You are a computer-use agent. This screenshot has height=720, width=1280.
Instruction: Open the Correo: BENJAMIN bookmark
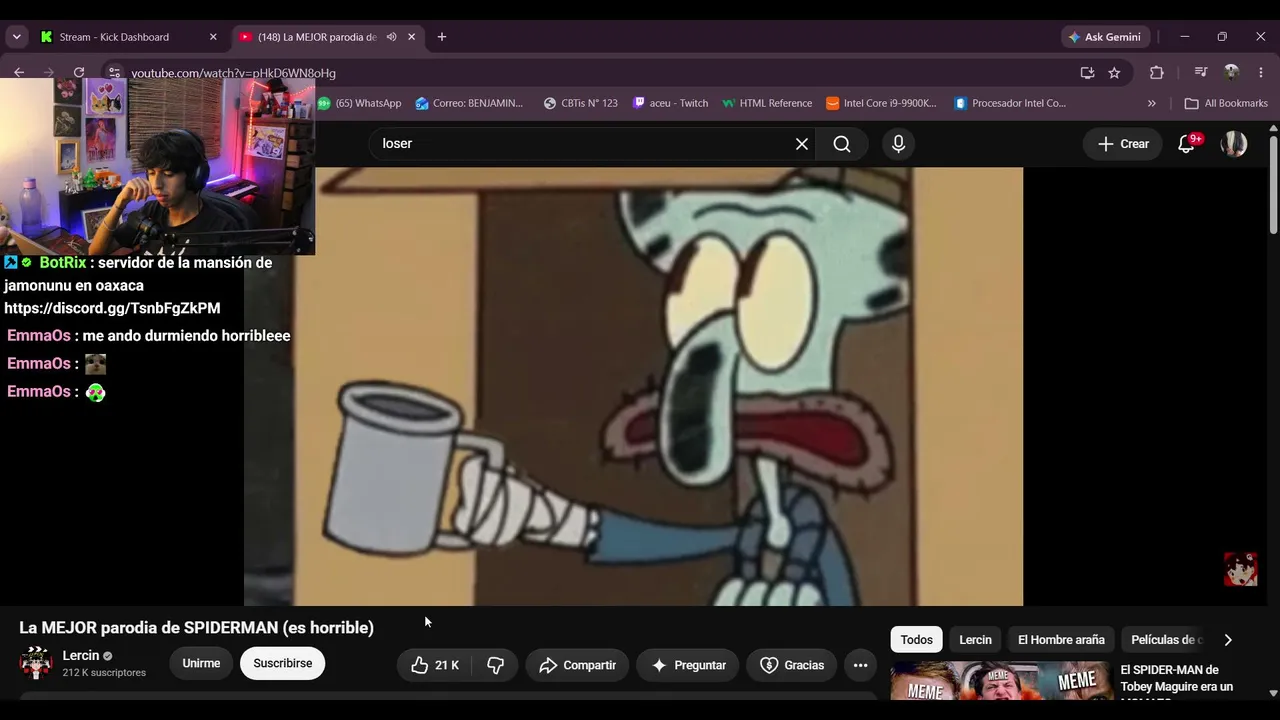click(x=469, y=103)
